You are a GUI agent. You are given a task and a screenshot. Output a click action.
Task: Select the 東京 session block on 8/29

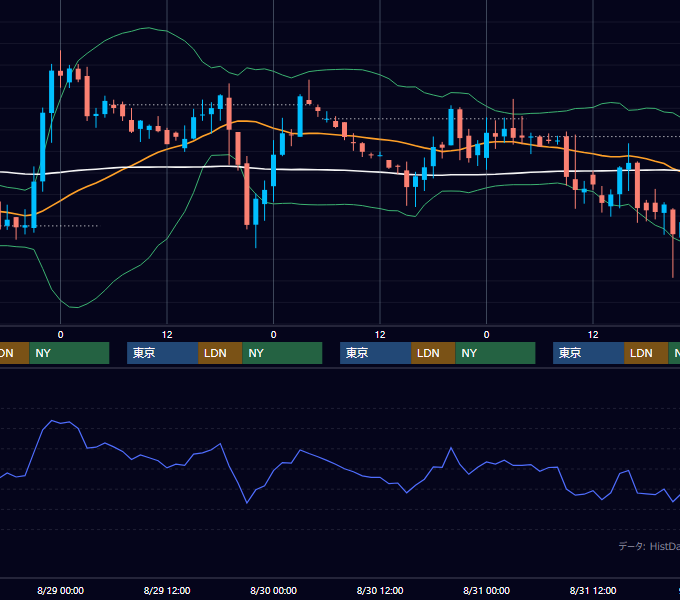coord(163,353)
